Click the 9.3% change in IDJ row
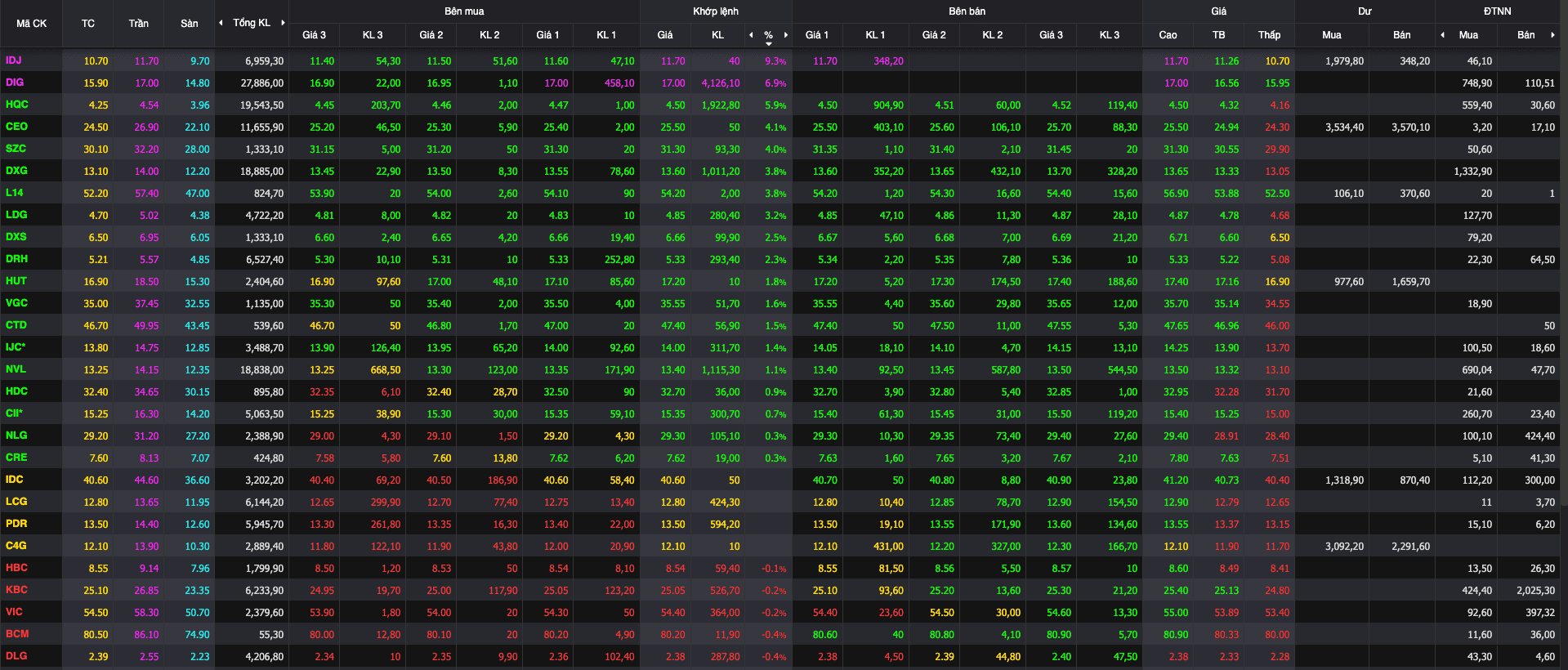The width and height of the screenshot is (1568, 670). [x=775, y=61]
